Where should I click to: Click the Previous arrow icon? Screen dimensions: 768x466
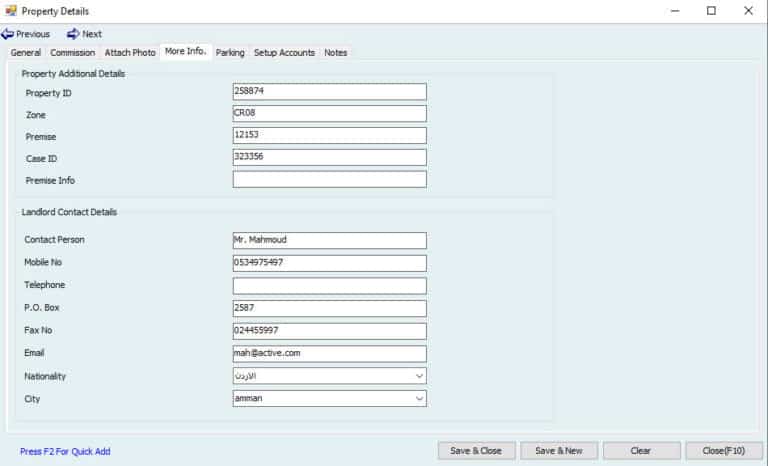click(x=8, y=34)
